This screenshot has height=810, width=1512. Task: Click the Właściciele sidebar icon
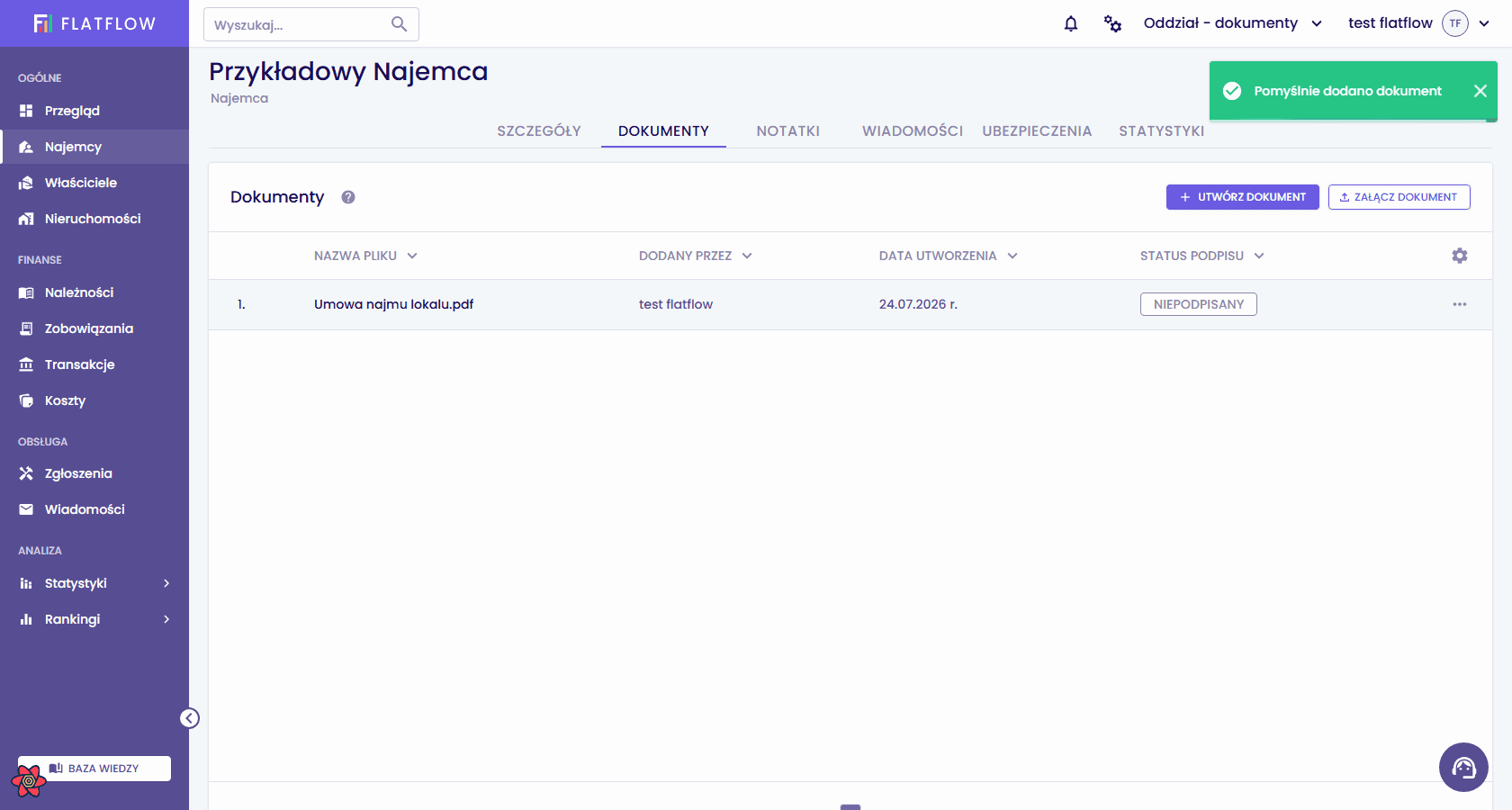(26, 183)
